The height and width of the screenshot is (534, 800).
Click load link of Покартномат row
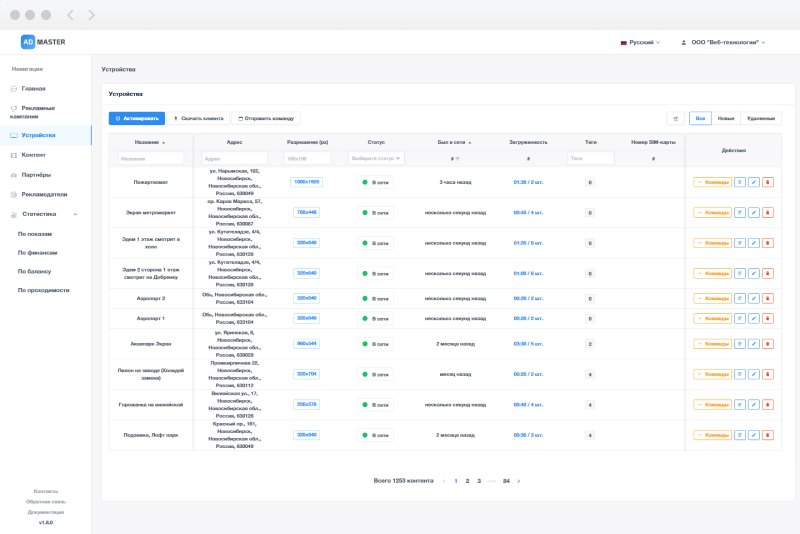[x=528, y=182]
